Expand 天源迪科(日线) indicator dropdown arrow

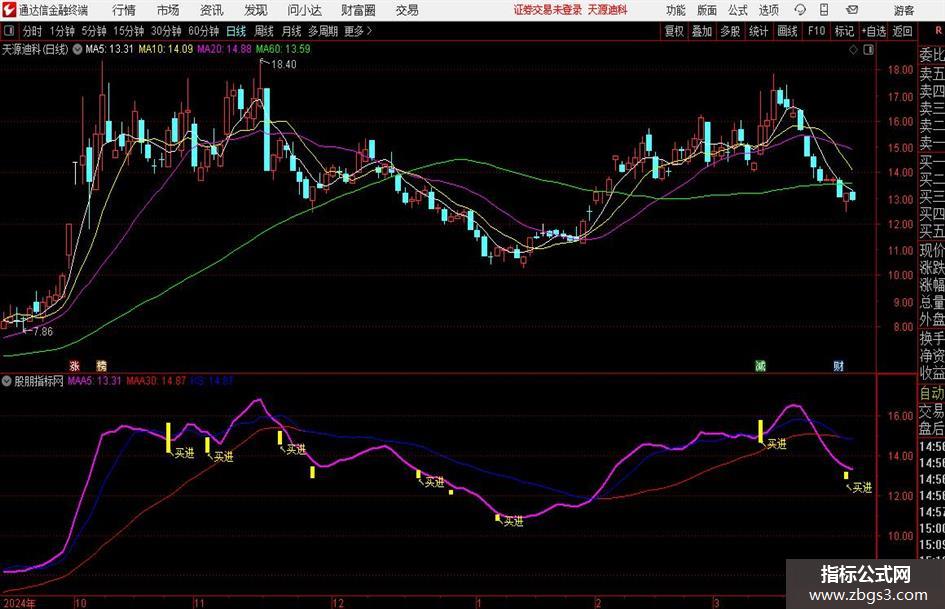pyautogui.click(x=77, y=49)
